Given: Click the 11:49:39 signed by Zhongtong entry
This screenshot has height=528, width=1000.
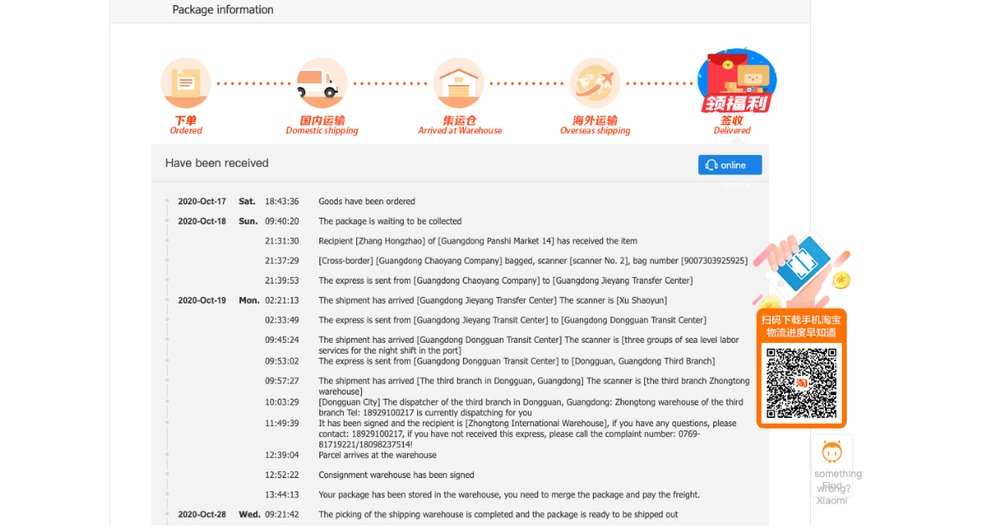Looking at the screenshot, I should click(527, 434).
